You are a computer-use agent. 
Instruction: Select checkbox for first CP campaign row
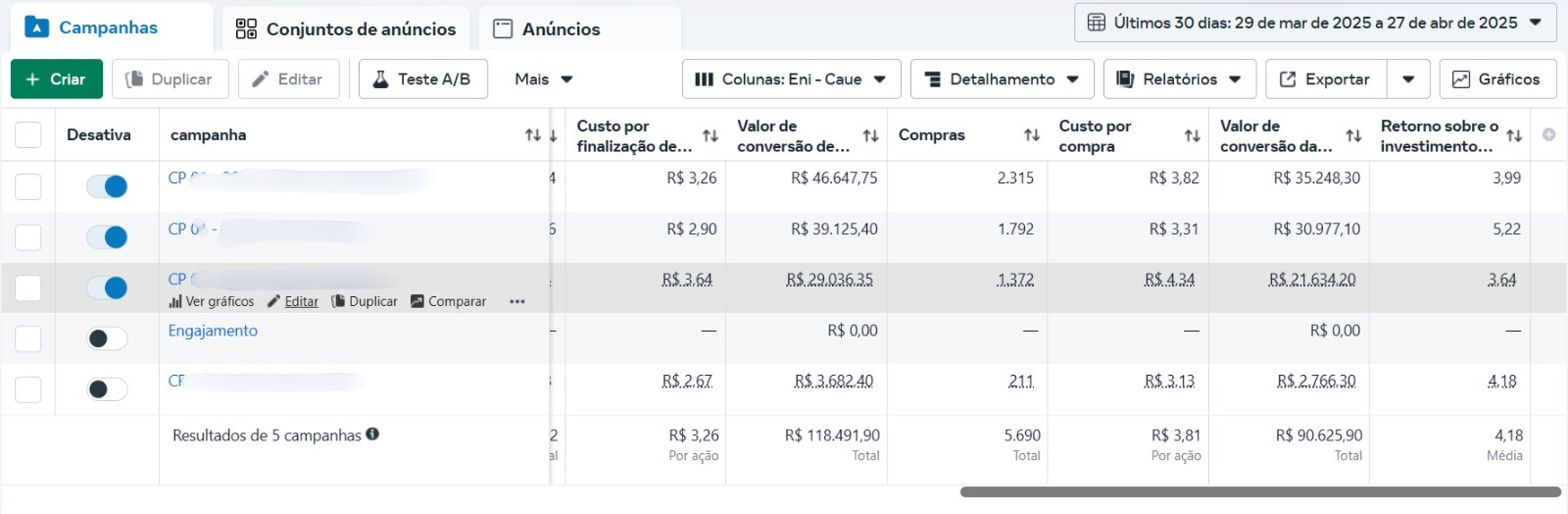(28, 186)
